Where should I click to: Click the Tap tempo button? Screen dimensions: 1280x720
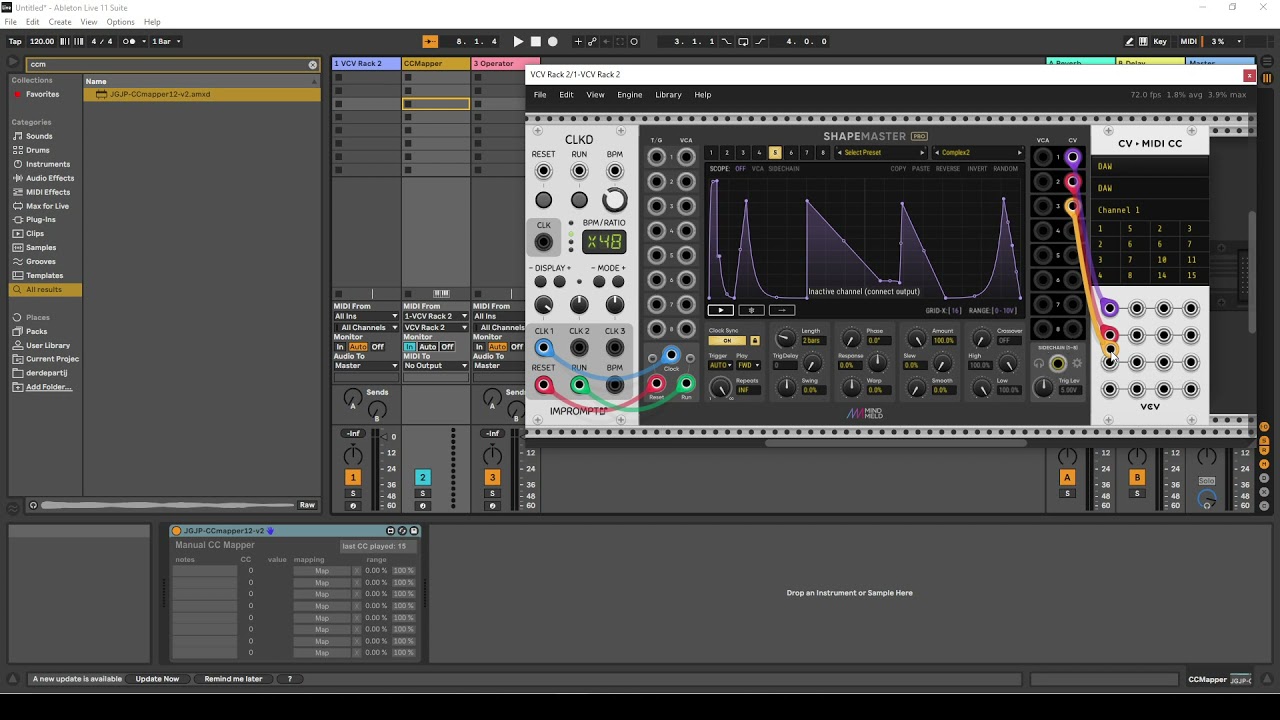(x=15, y=41)
